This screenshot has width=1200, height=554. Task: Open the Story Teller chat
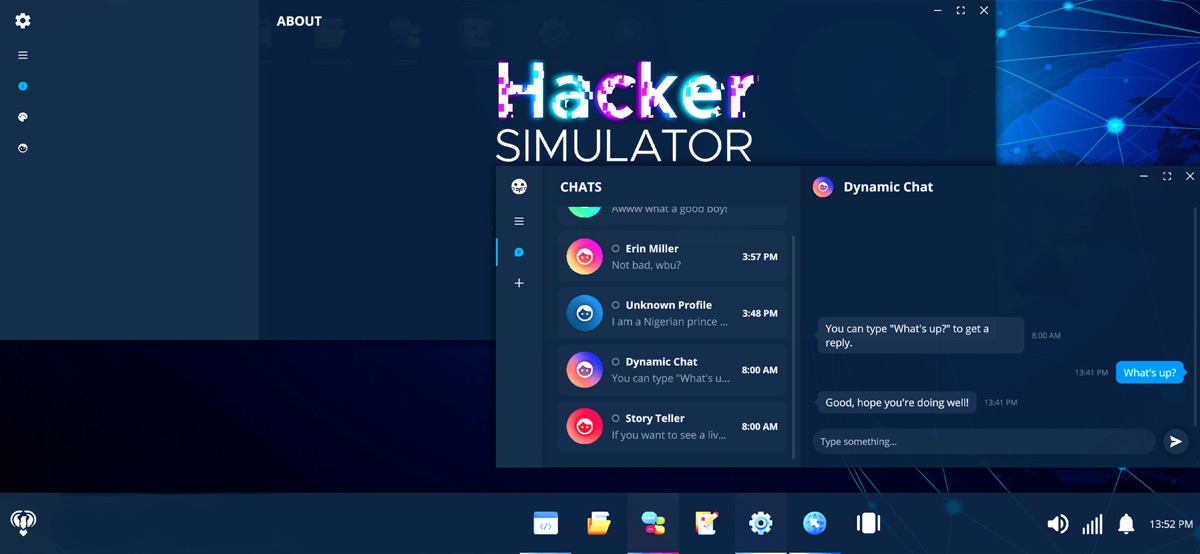673,426
